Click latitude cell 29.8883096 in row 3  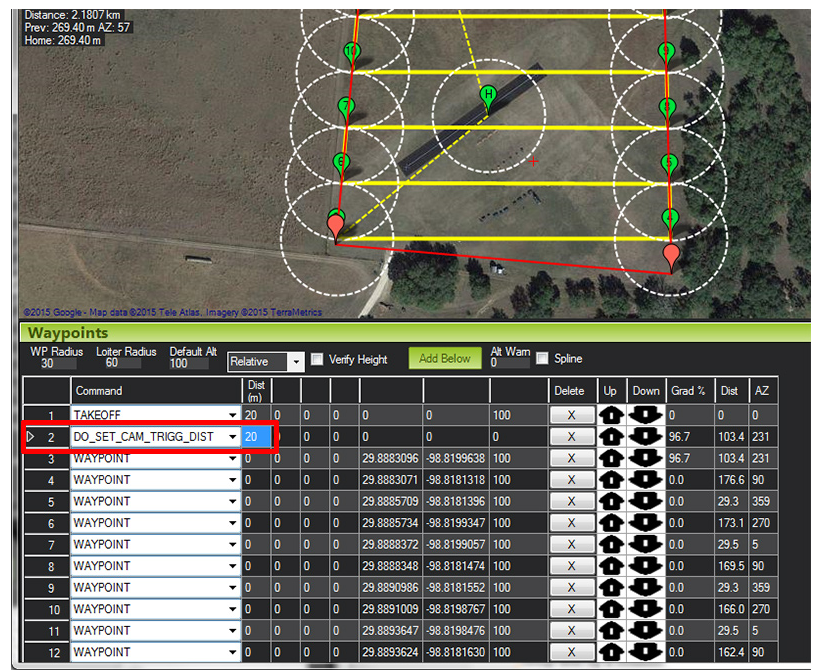click(391, 458)
